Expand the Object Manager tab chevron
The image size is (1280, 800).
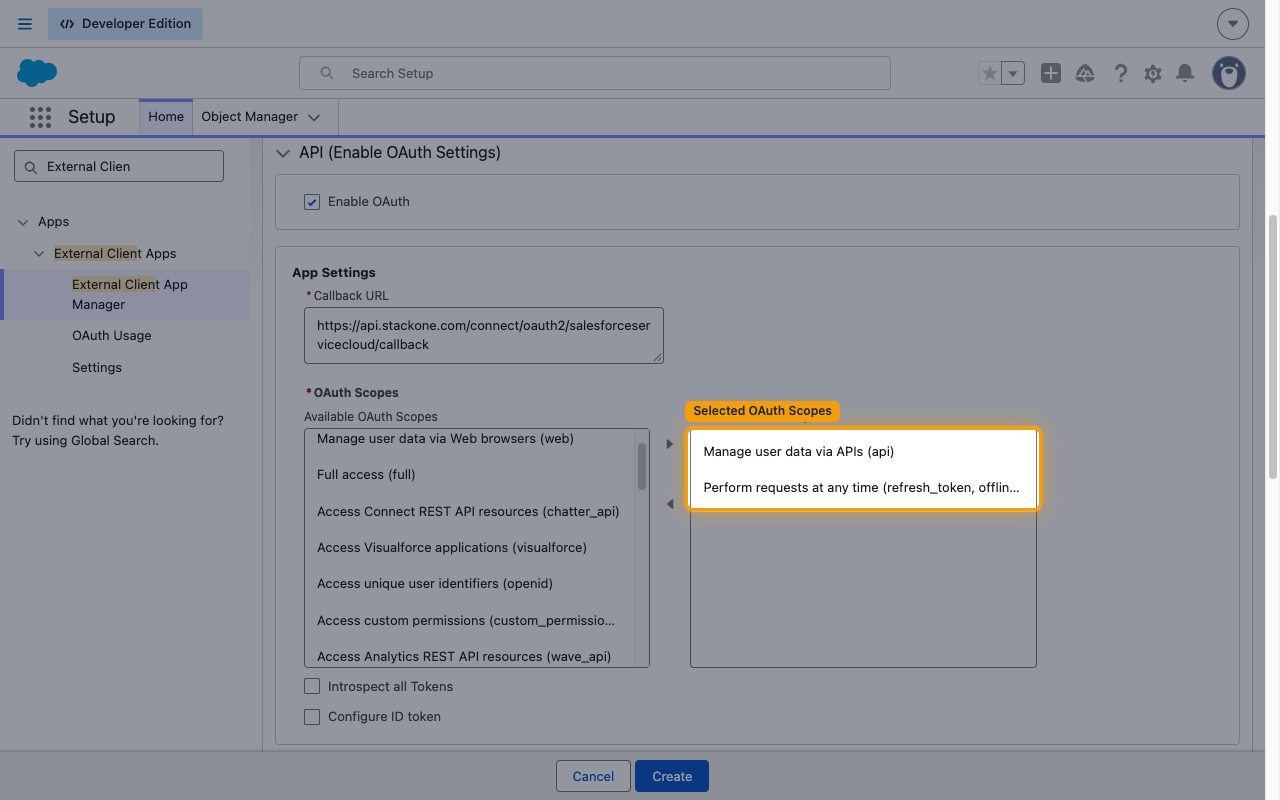coord(314,117)
